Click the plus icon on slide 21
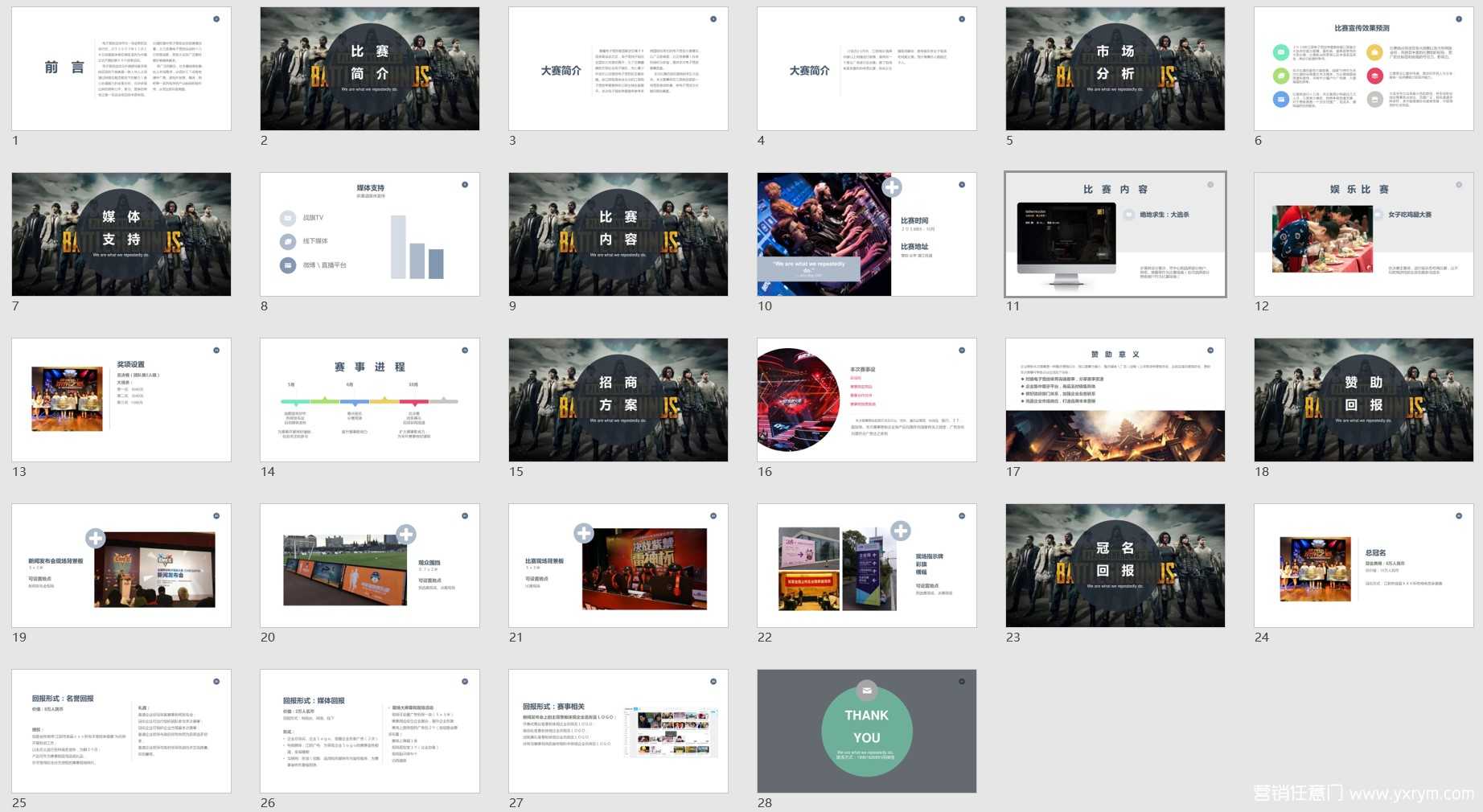Image resolution: width=1483 pixels, height=812 pixels. click(x=583, y=533)
